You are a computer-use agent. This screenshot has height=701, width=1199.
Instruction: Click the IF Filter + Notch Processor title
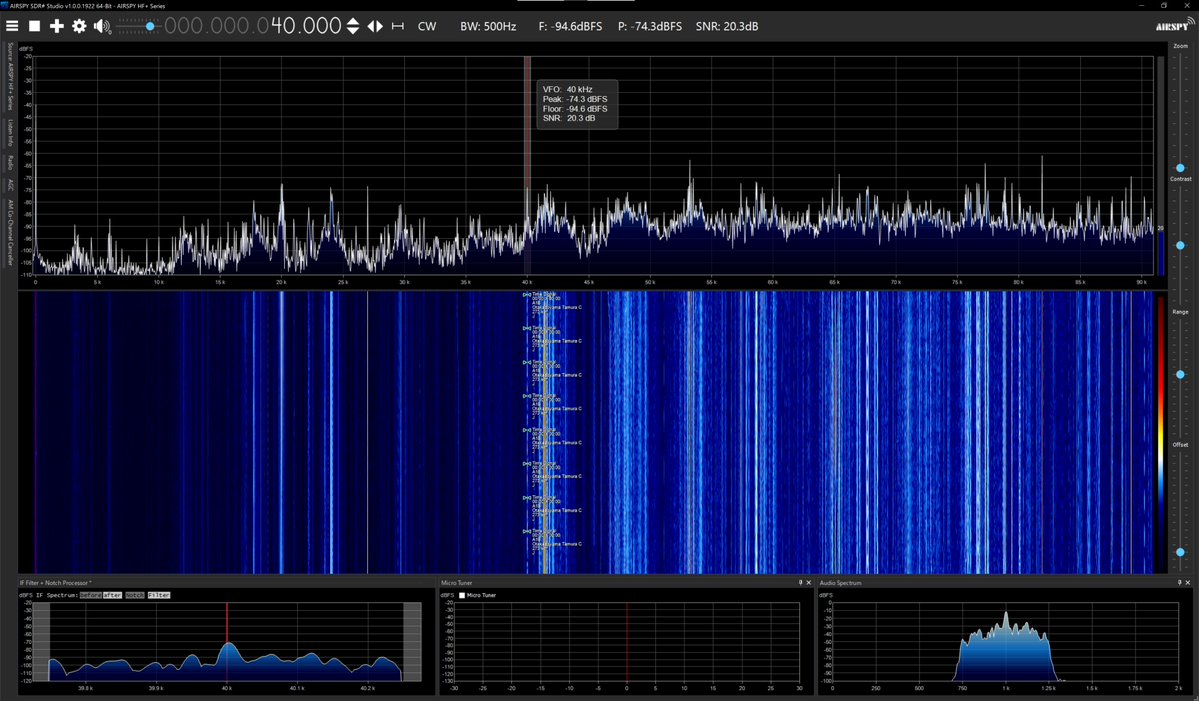[55, 583]
